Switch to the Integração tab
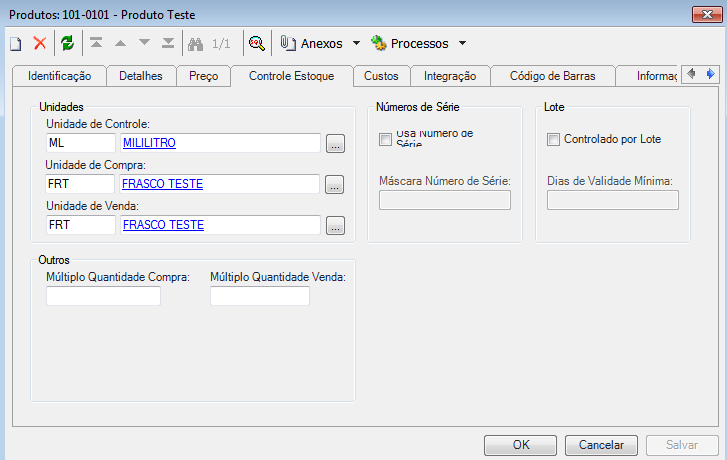727x460 pixels. click(450, 76)
